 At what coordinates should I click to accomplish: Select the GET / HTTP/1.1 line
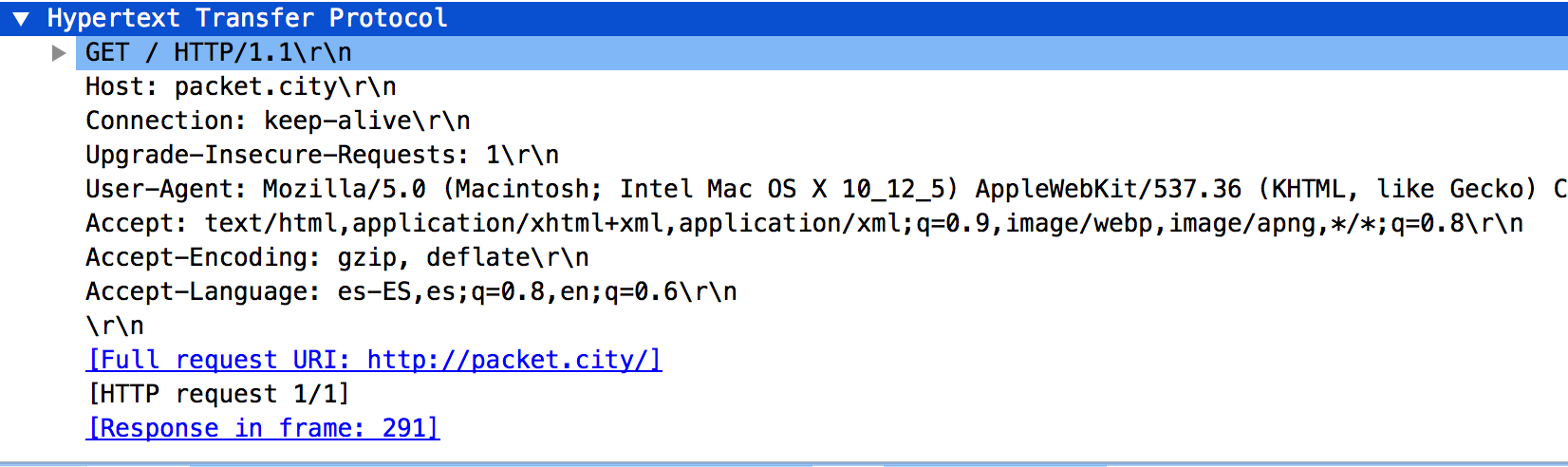point(218,53)
